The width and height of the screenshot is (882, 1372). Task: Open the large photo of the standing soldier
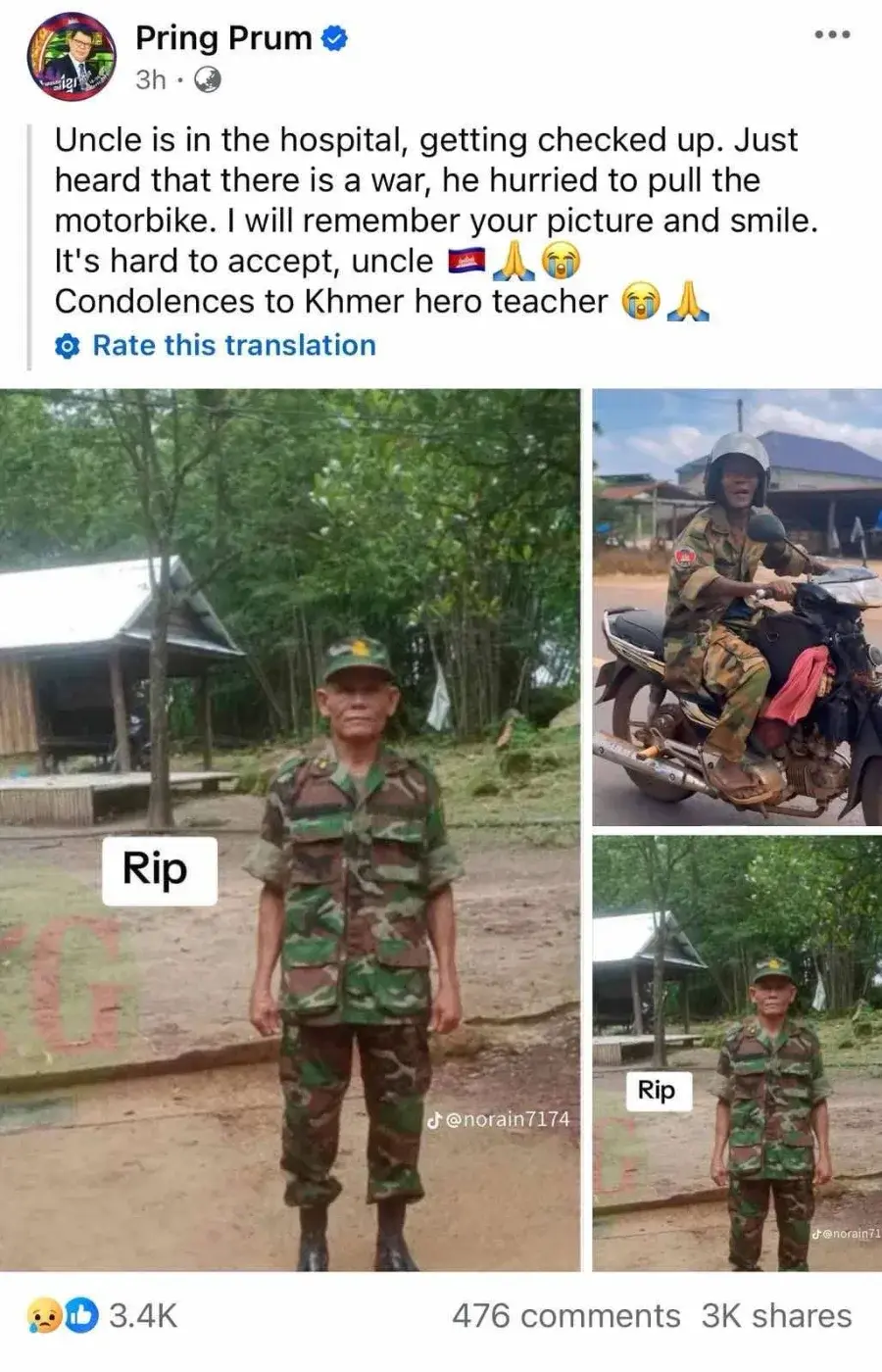click(x=290, y=830)
